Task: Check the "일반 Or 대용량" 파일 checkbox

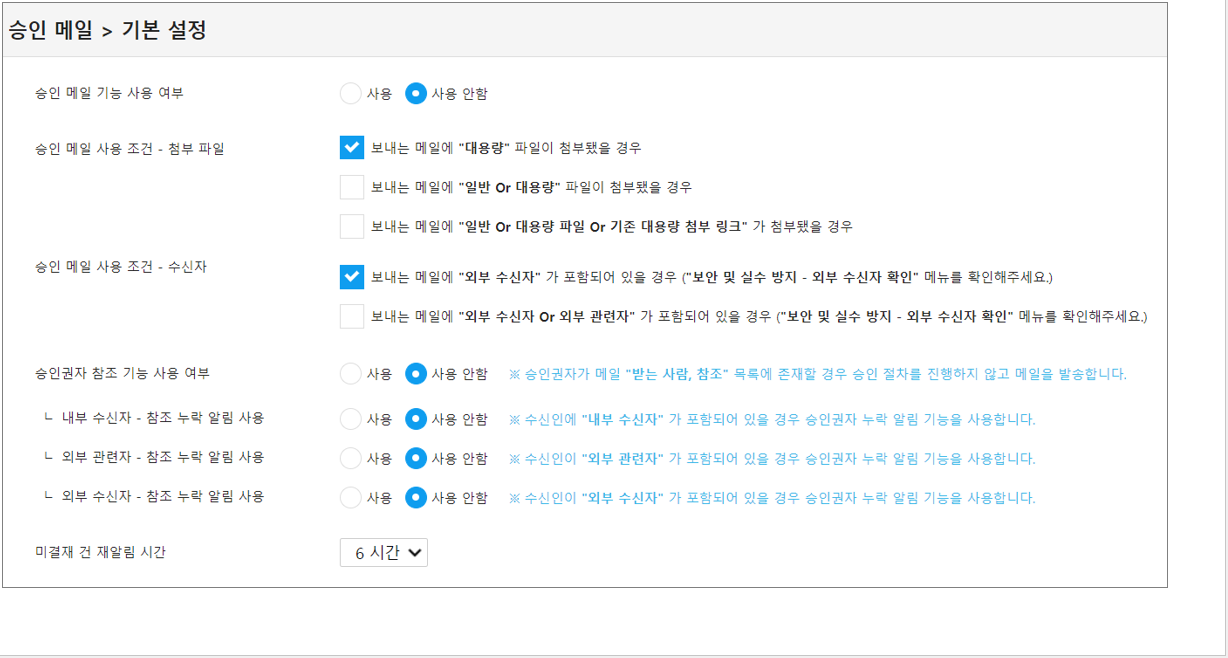Action: coord(352,187)
